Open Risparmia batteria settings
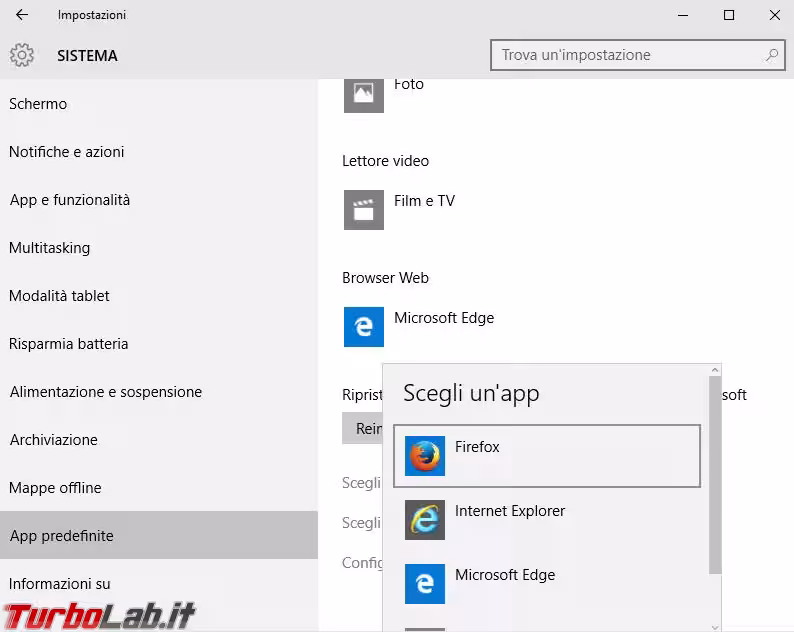 tap(158, 344)
